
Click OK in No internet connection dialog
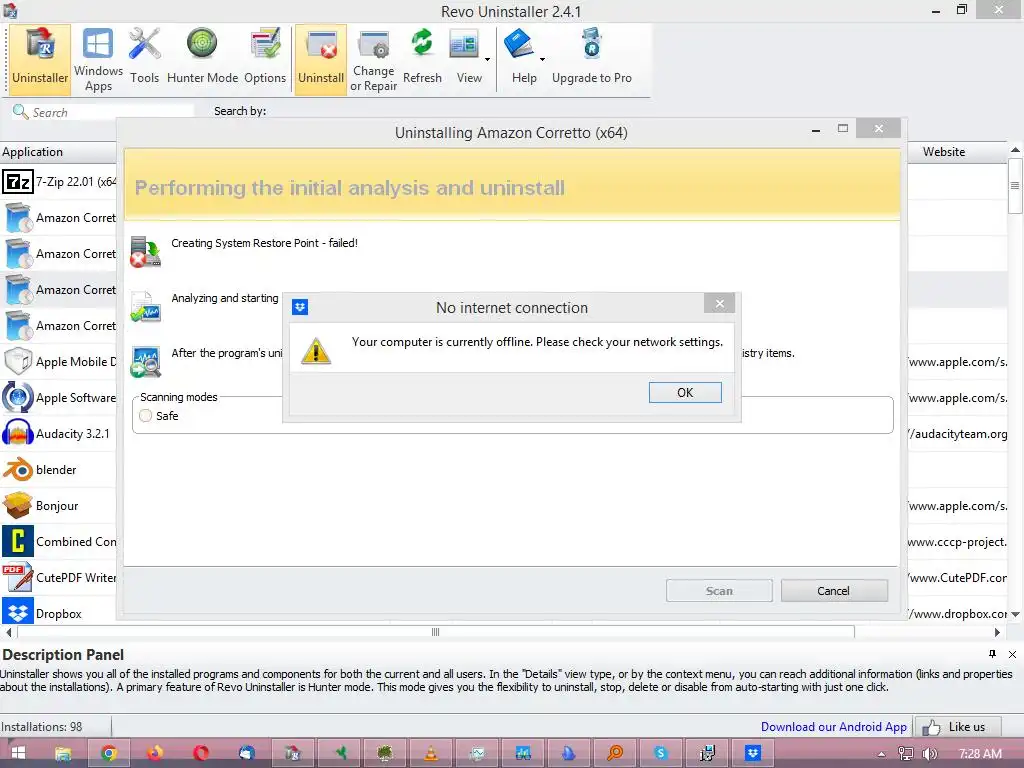(x=685, y=392)
